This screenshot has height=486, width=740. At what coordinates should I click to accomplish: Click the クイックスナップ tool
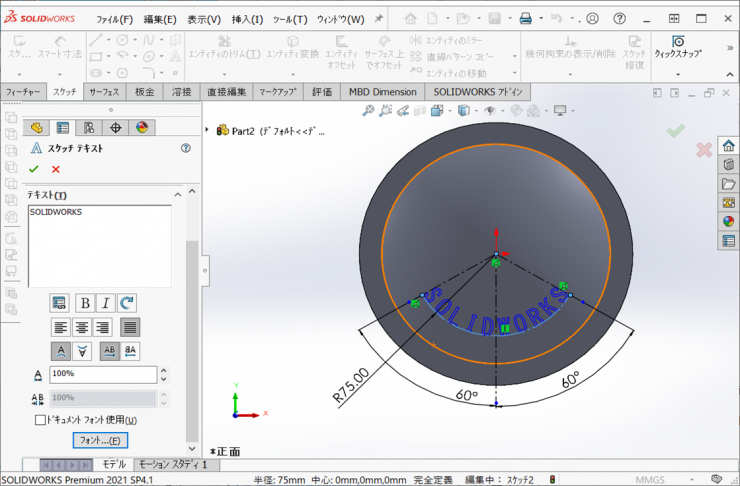[678, 47]
